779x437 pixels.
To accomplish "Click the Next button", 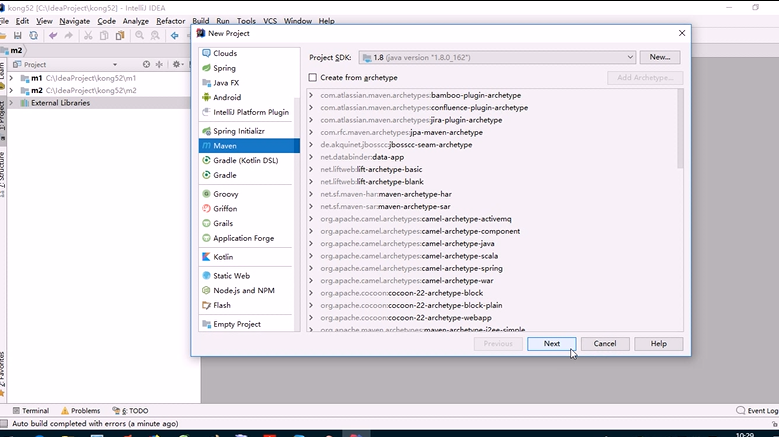I will click(x=551, y=344).
